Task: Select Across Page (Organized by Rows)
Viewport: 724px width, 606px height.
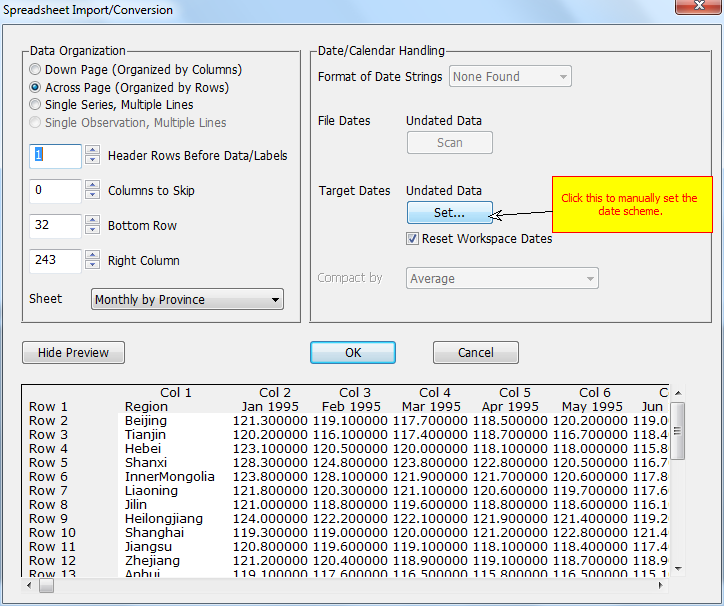Action: 36,88
